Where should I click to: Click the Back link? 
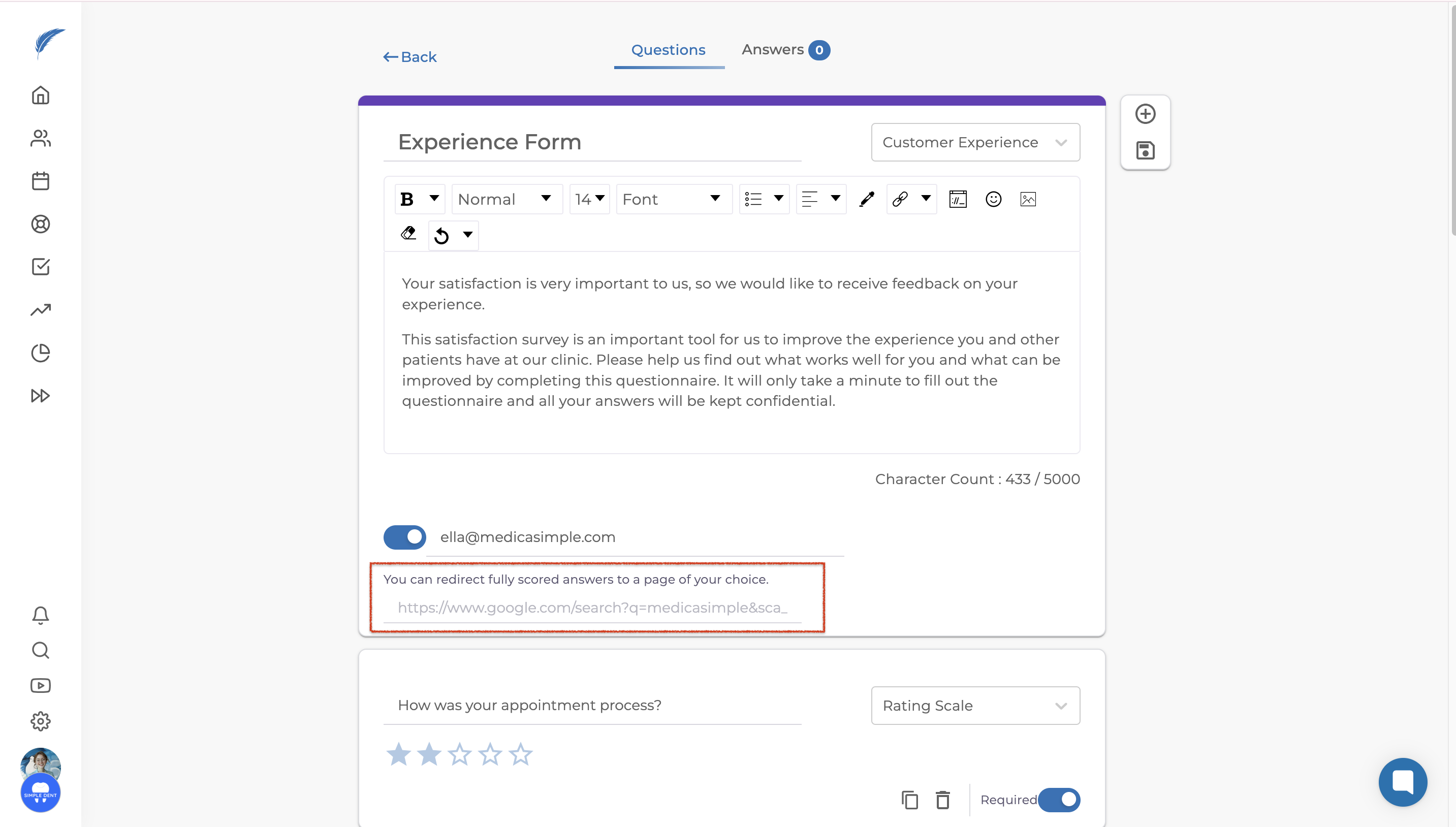click(x=409, y=57)
